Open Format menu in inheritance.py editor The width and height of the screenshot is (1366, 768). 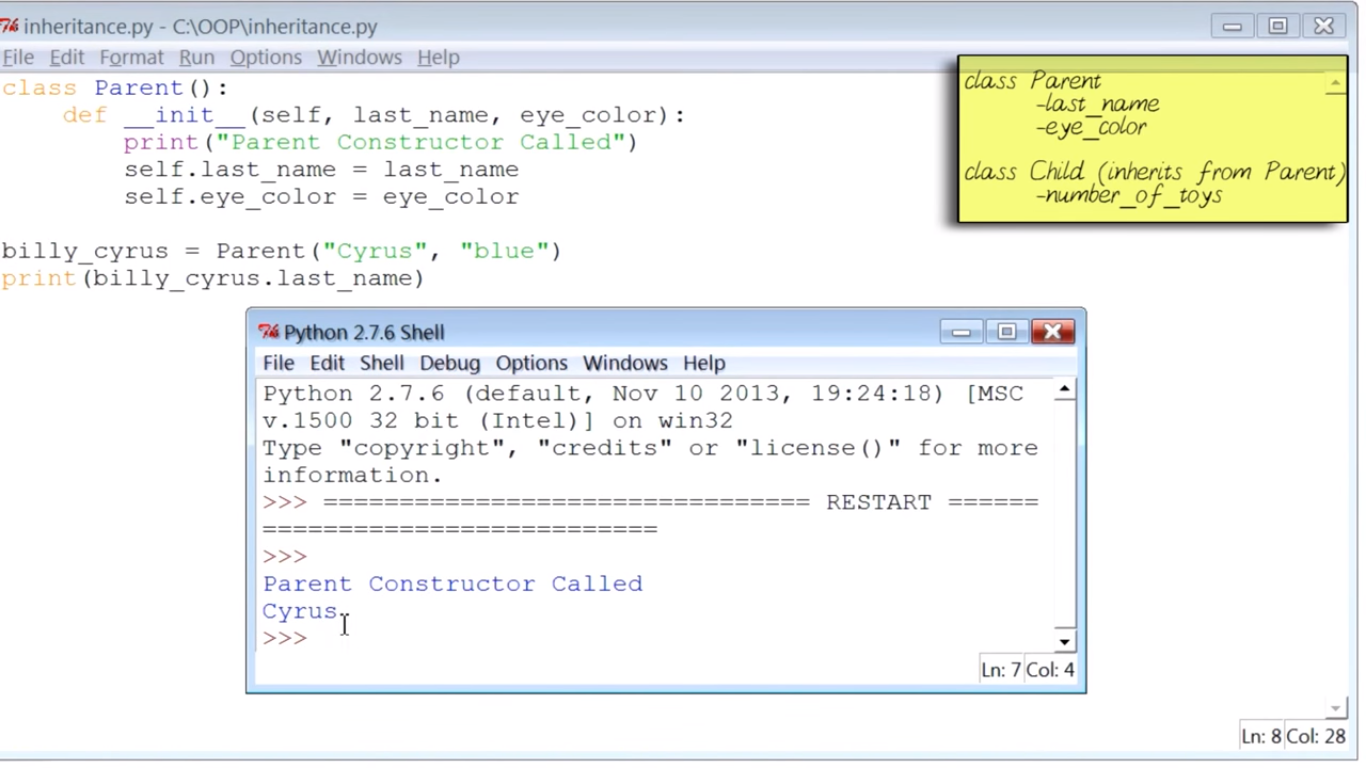131,58
